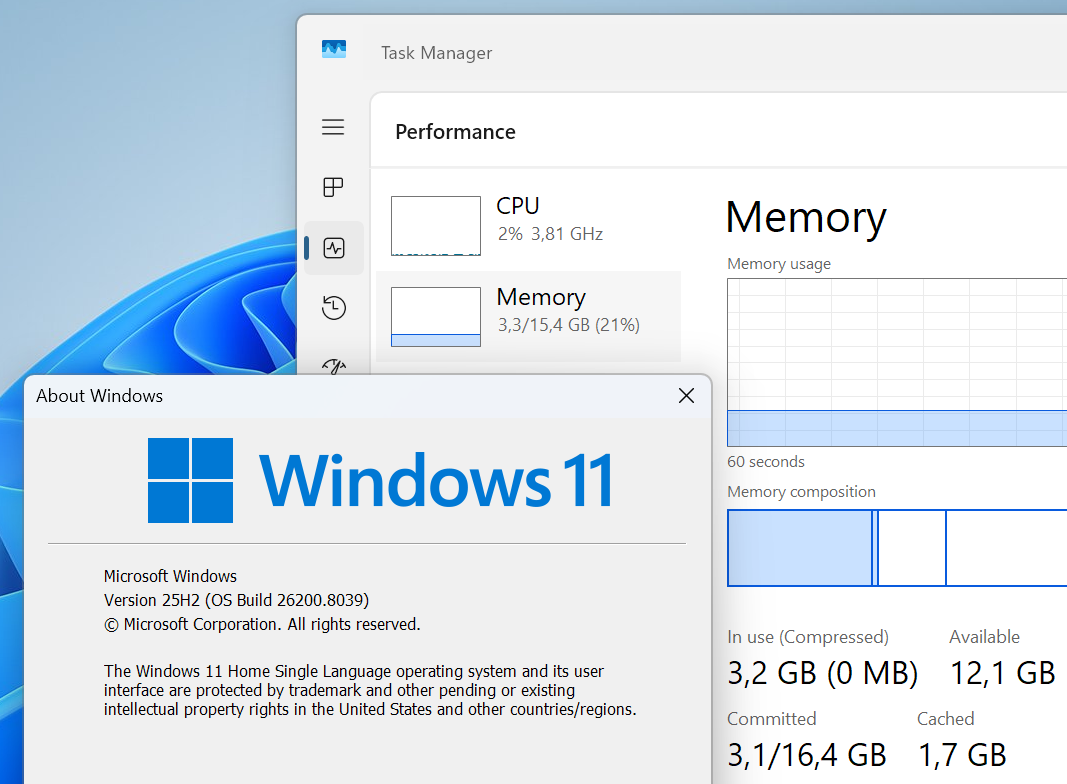Open the App history page

333,307
